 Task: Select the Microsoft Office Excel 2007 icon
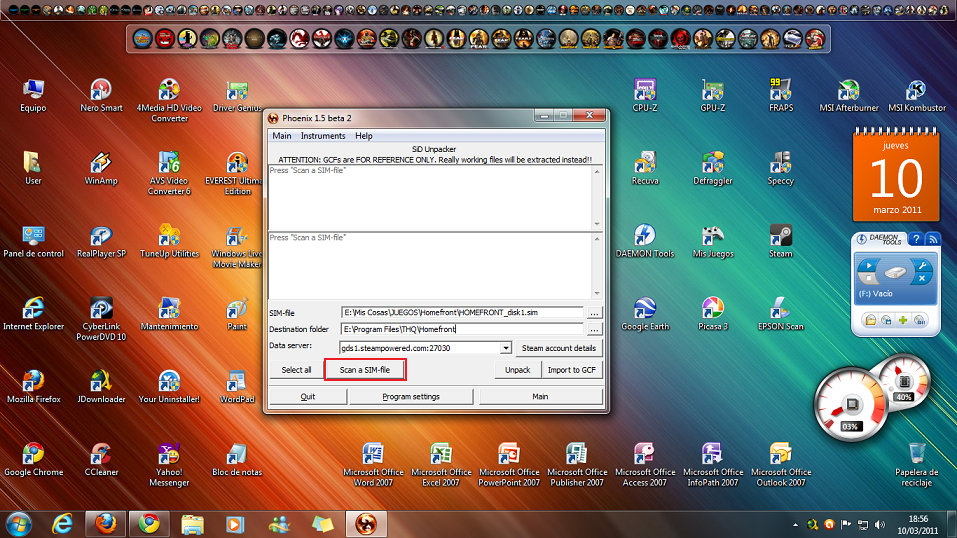pos(441,465)
